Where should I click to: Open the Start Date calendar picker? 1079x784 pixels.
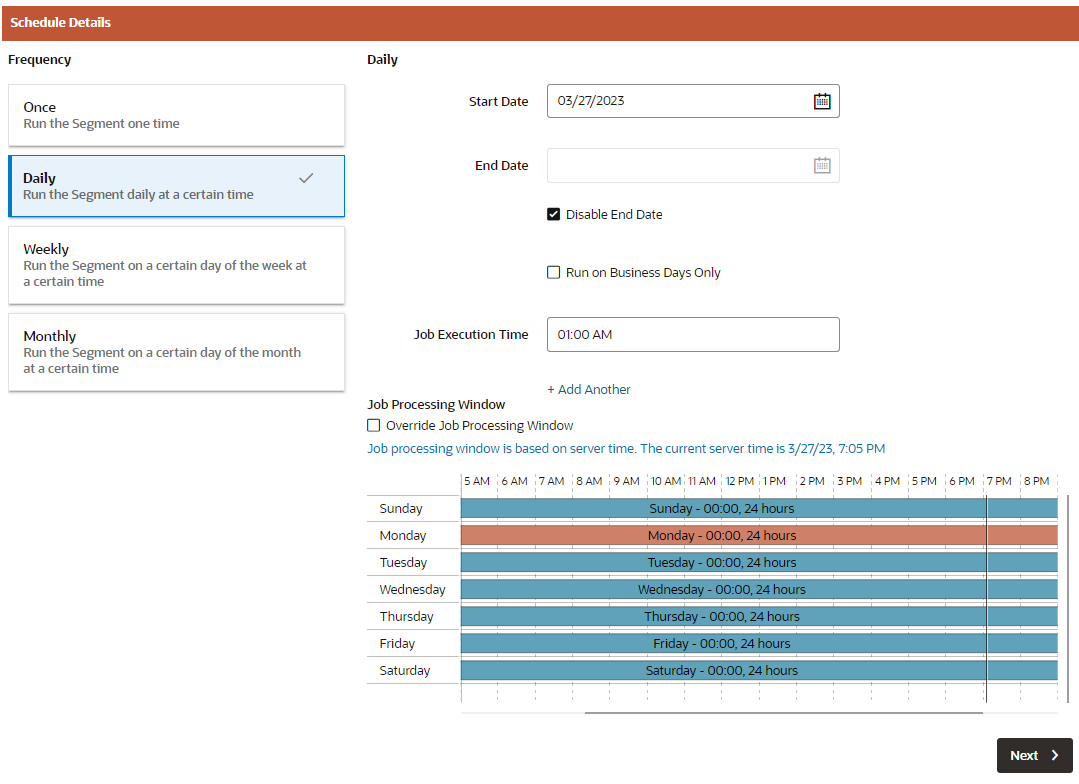(822, 101)
